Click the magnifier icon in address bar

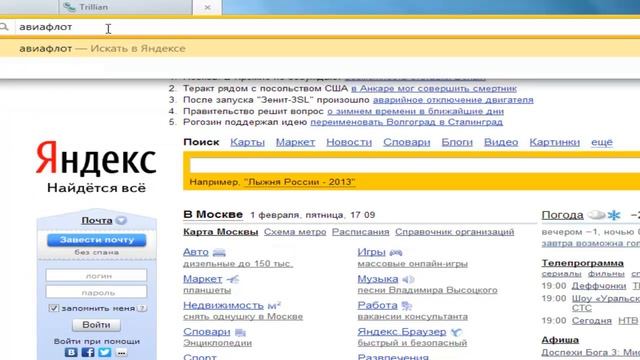coord(4,27)
